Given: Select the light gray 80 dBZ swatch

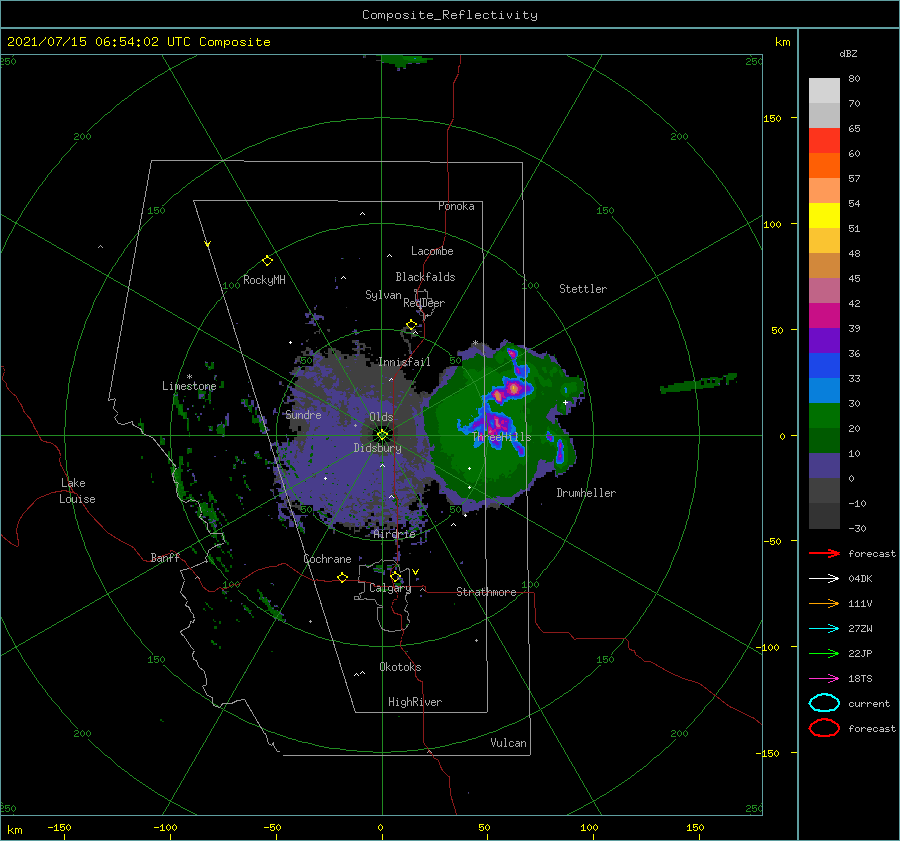Looking at the screenshot, I should click(x=824, y=91).
